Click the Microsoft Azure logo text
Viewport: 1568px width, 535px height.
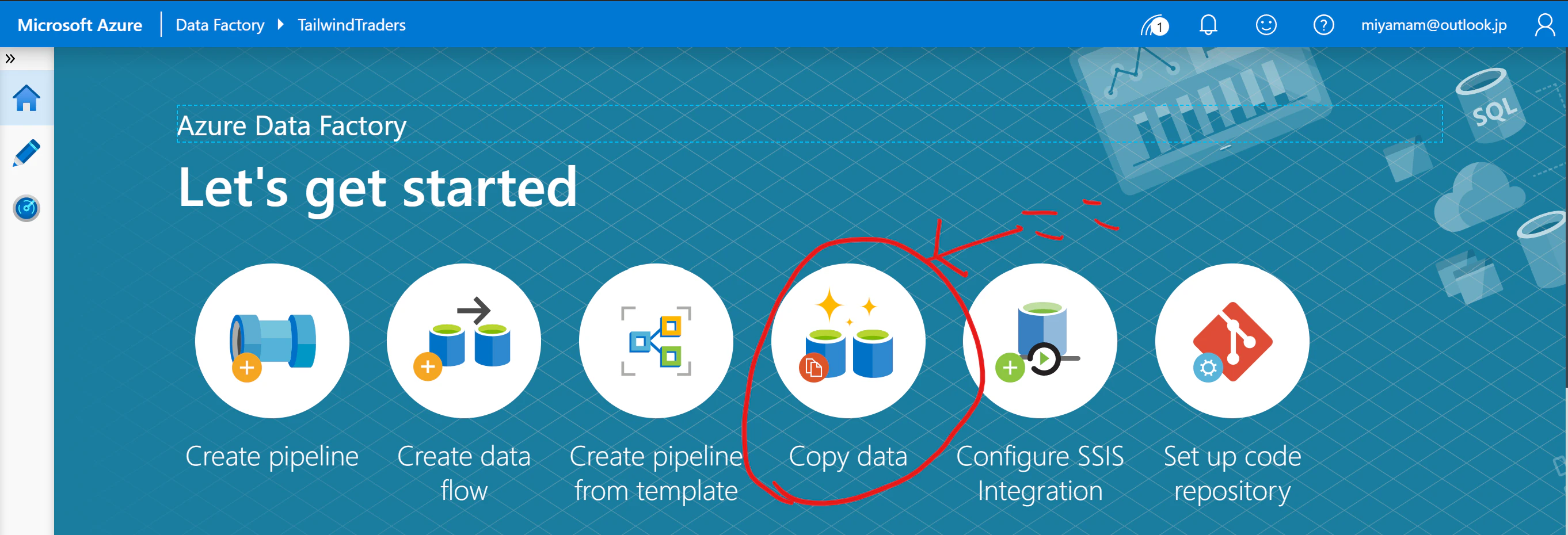(80, 25)
